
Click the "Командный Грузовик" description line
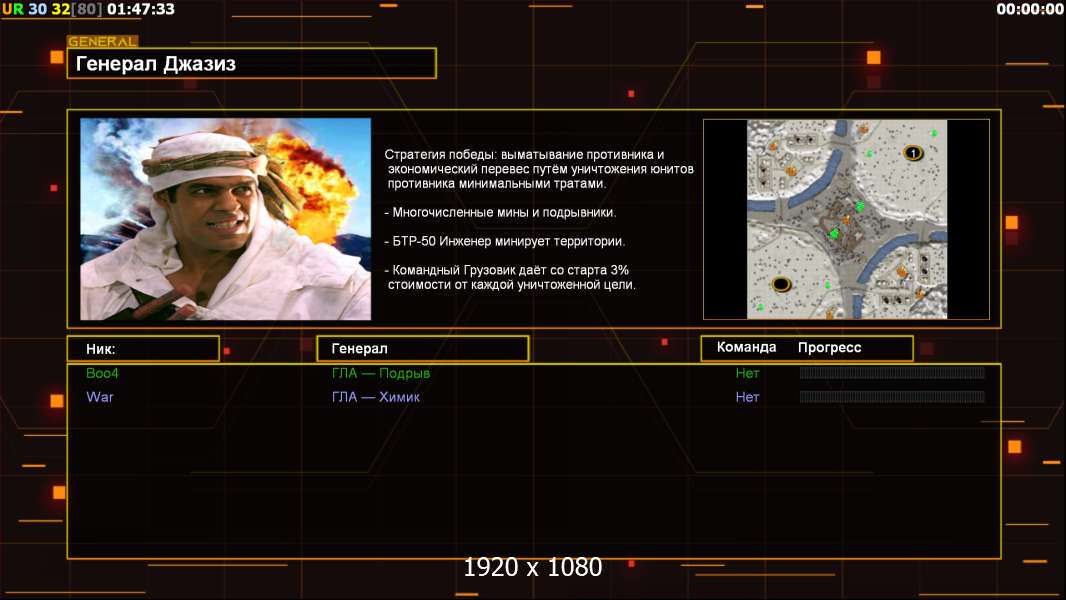(x=511, y=277)
